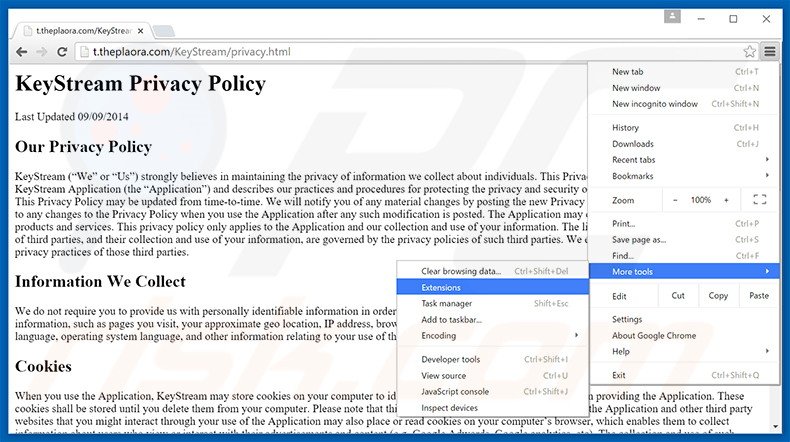Toggle fullscreen mode icon beside zoom

point(760,200)
